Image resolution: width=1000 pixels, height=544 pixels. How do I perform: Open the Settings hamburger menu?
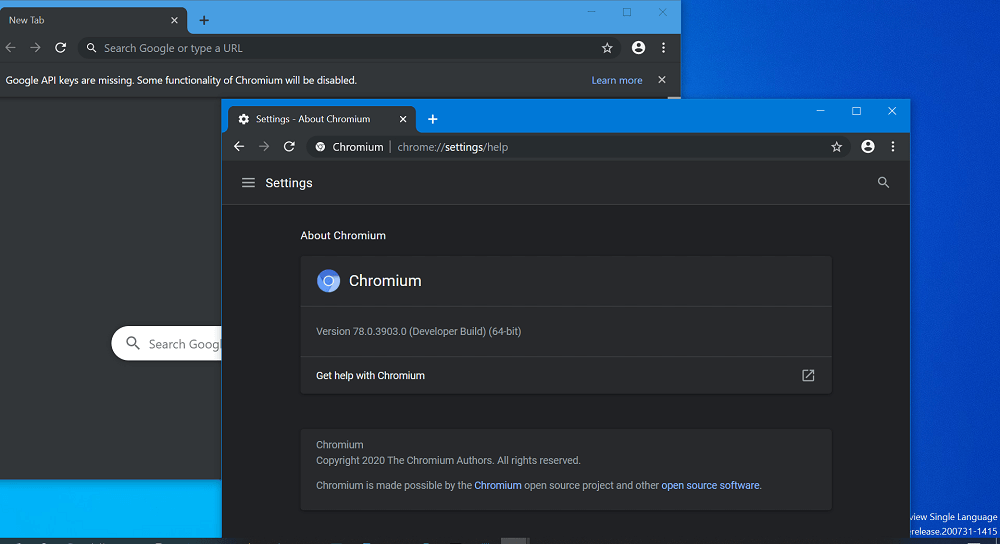[248, 183]
